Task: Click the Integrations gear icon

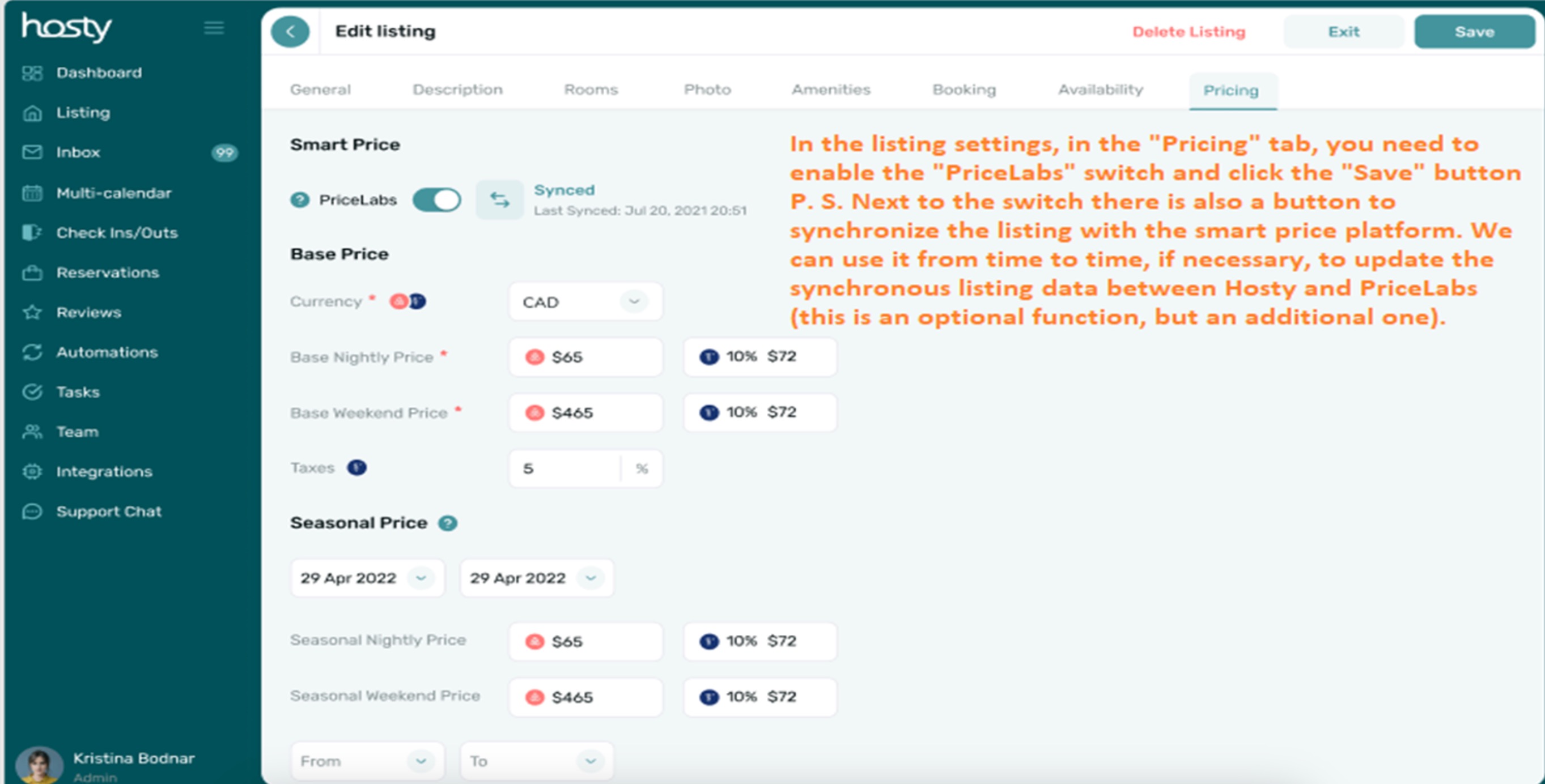Action: tap(32, 472)
